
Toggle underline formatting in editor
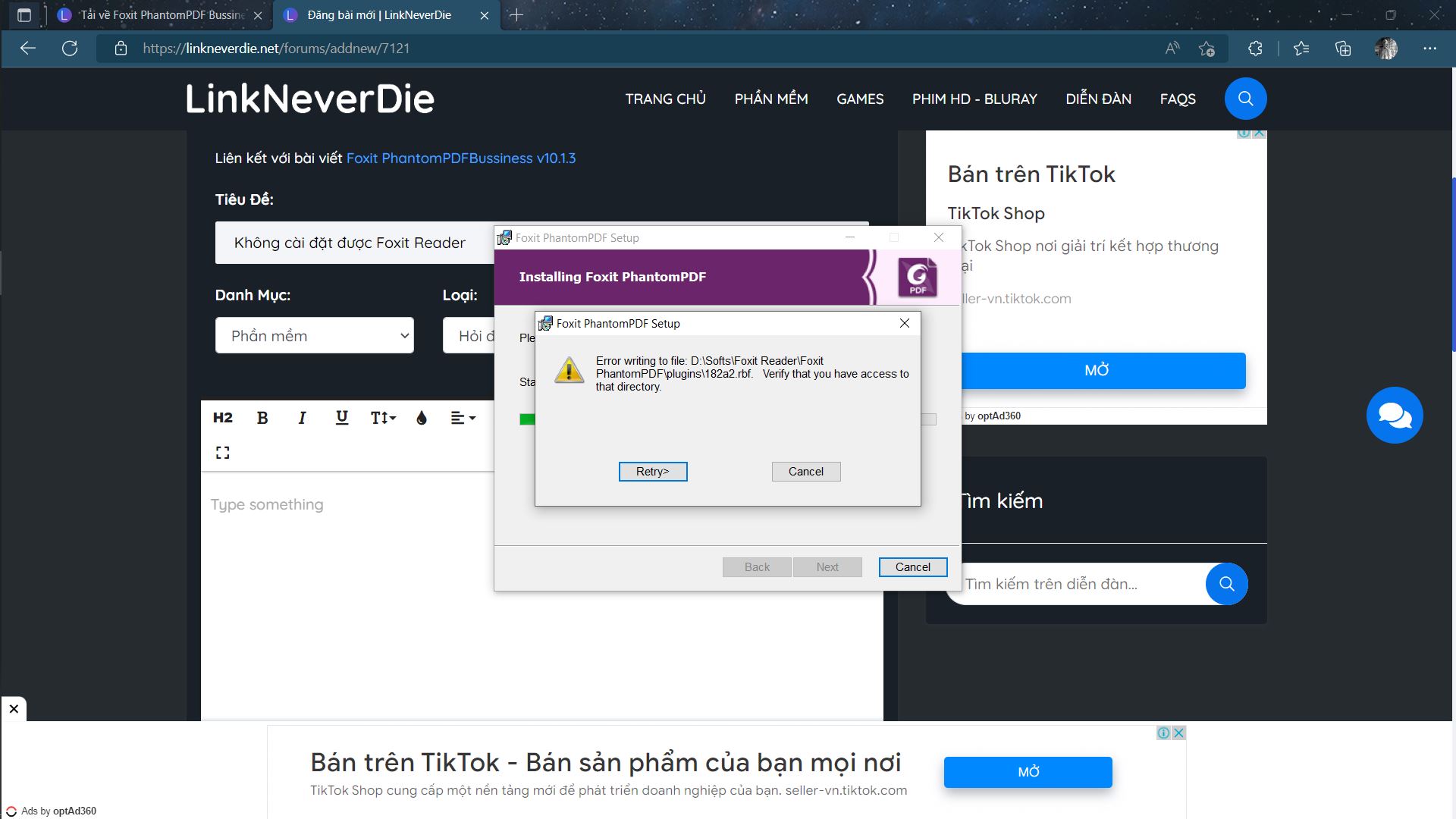click(x=342, y=418)
